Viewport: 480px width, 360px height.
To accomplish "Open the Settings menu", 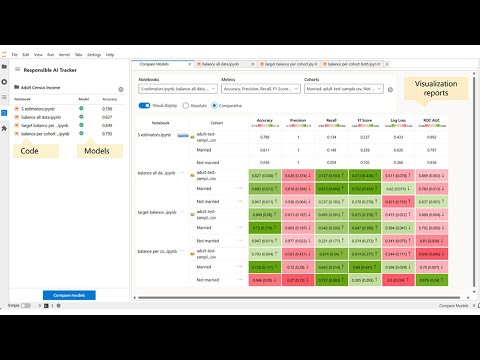I will coord(94,55).
